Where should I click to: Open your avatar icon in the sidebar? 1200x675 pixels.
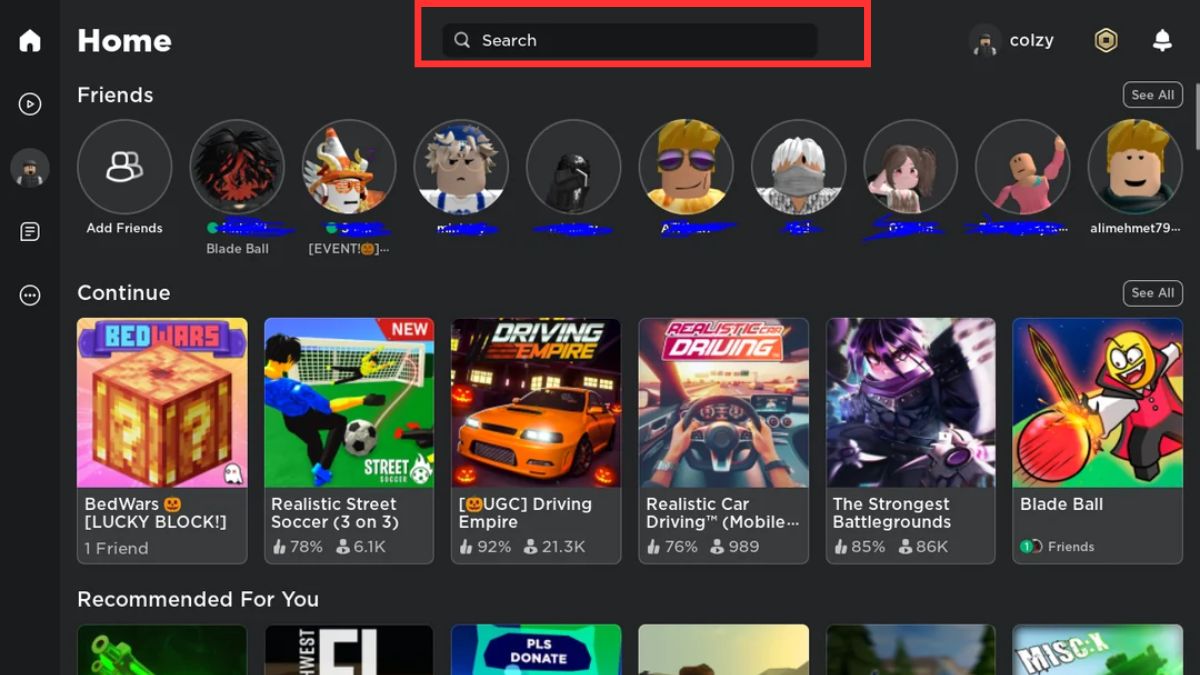(x=29, y=168)
